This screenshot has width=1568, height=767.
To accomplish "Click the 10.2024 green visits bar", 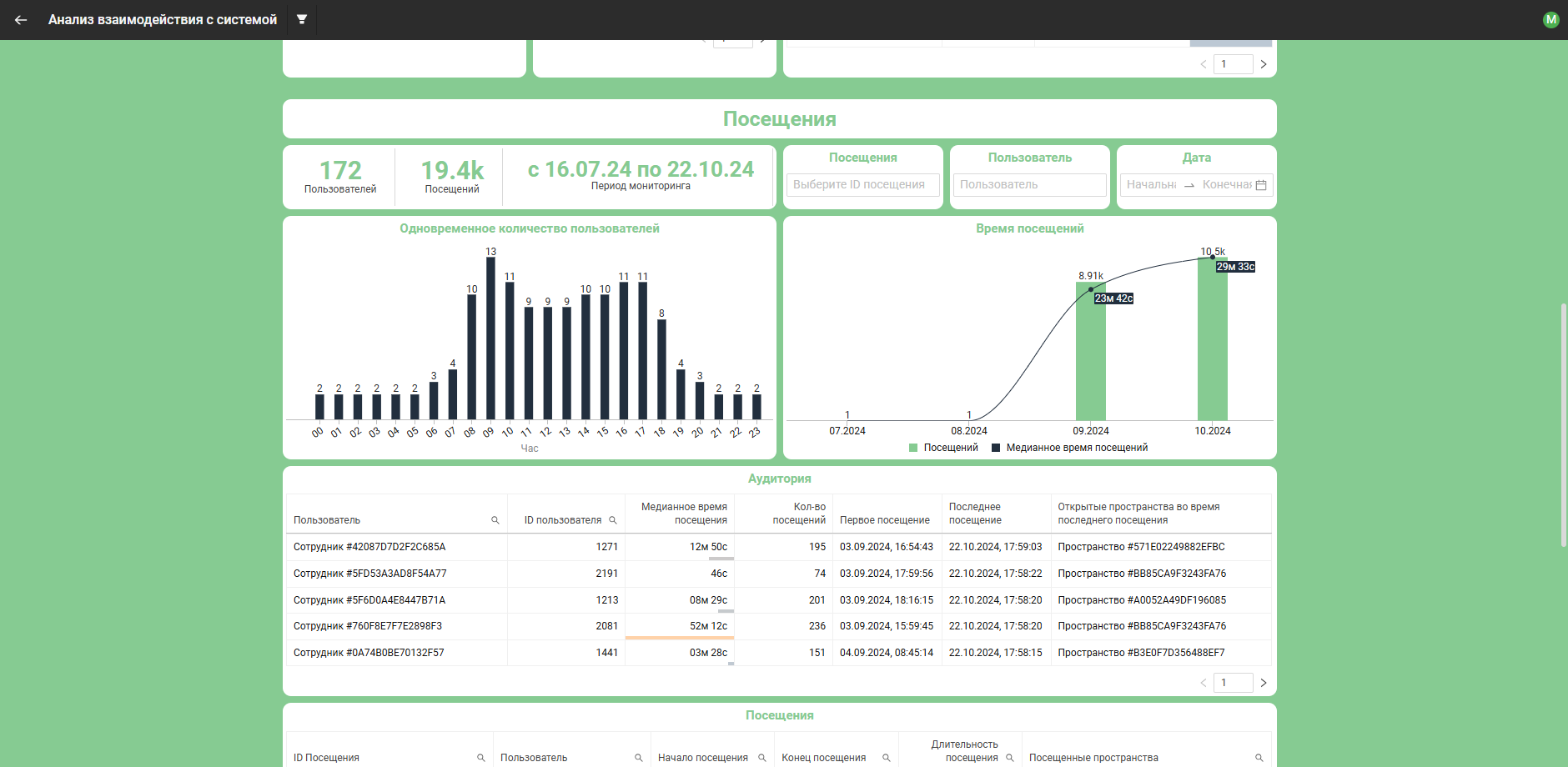I will click(1213, 339).
